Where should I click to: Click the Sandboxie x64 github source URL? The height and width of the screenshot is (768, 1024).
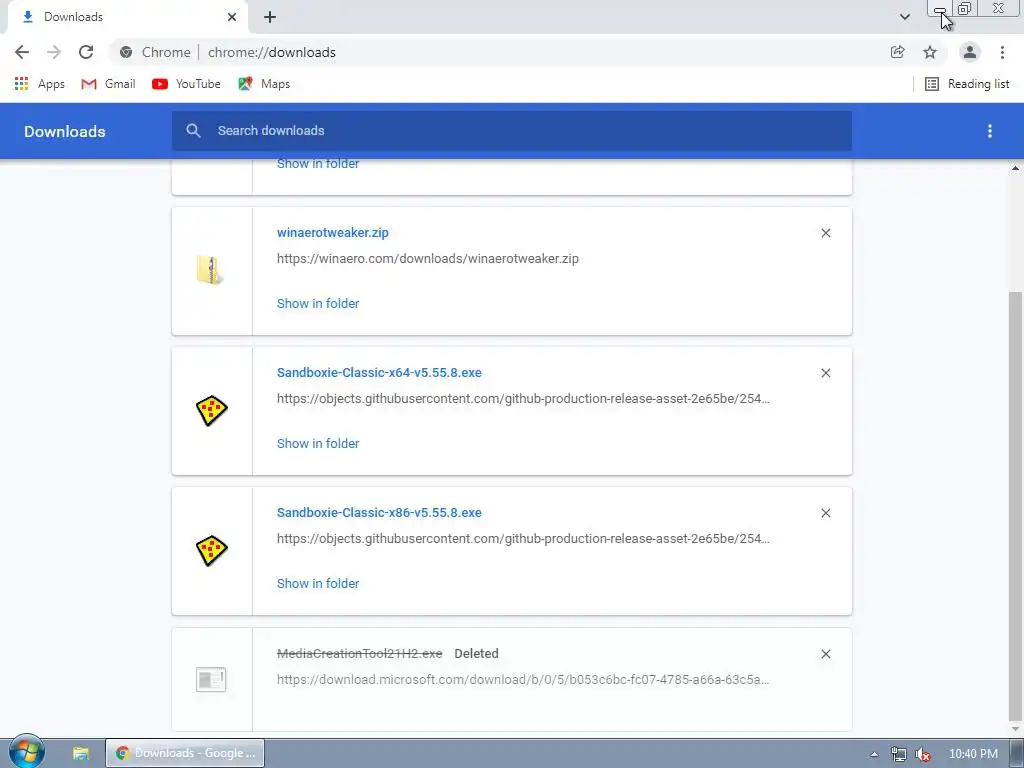[523, 398]
